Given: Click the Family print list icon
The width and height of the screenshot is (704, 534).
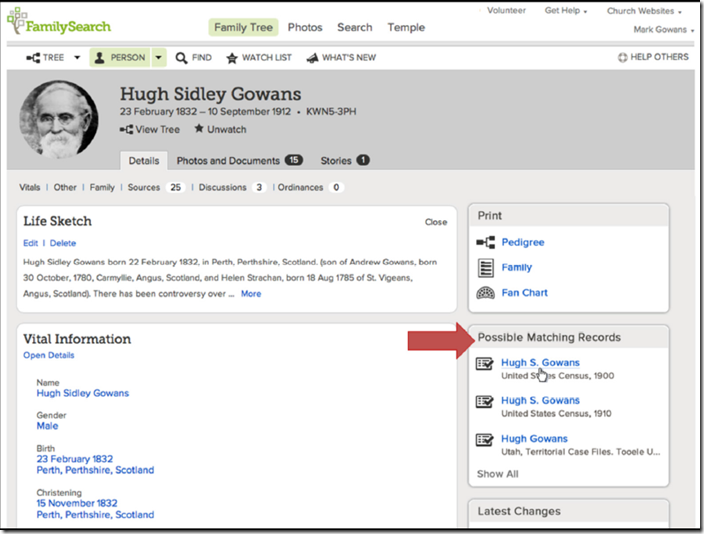Looking at the screenshot, I should point(486,268).
